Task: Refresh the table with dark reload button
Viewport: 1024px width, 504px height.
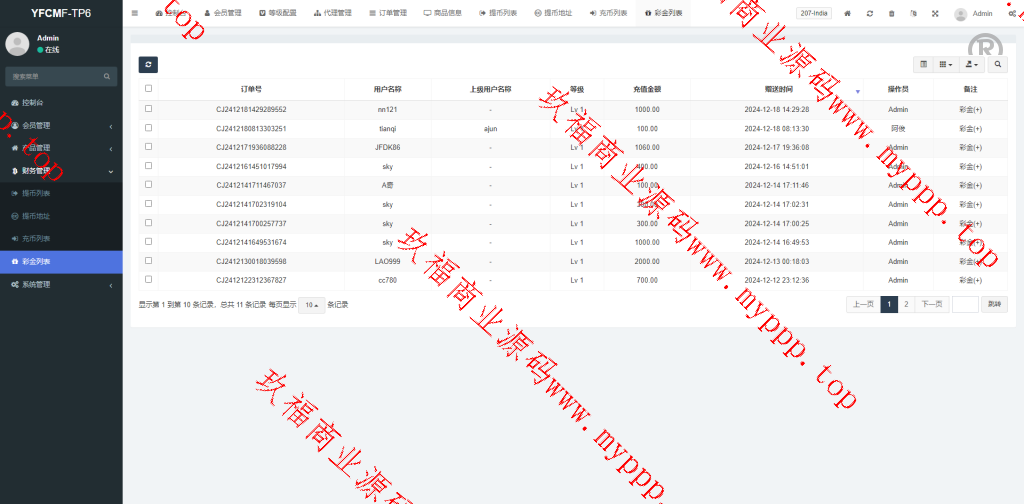Action: tap(148, 64)
